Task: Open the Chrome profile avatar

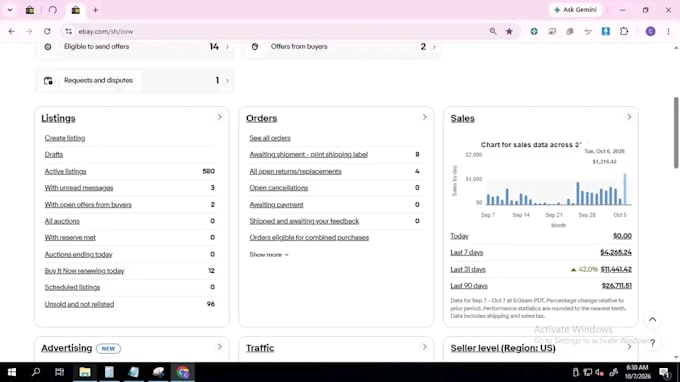Action: coord(651,31)
